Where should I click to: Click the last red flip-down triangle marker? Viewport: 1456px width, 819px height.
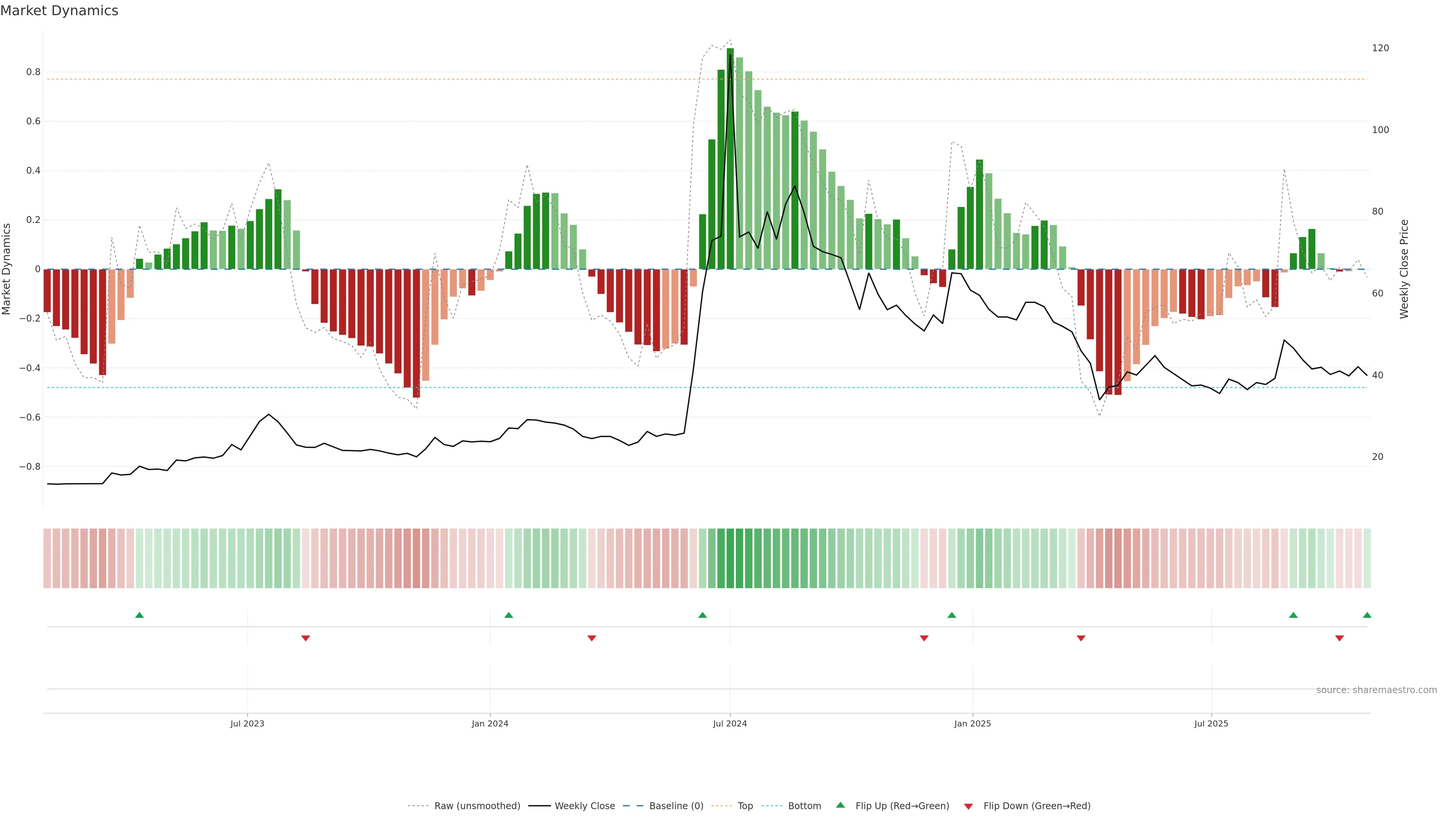(1340, 638)
